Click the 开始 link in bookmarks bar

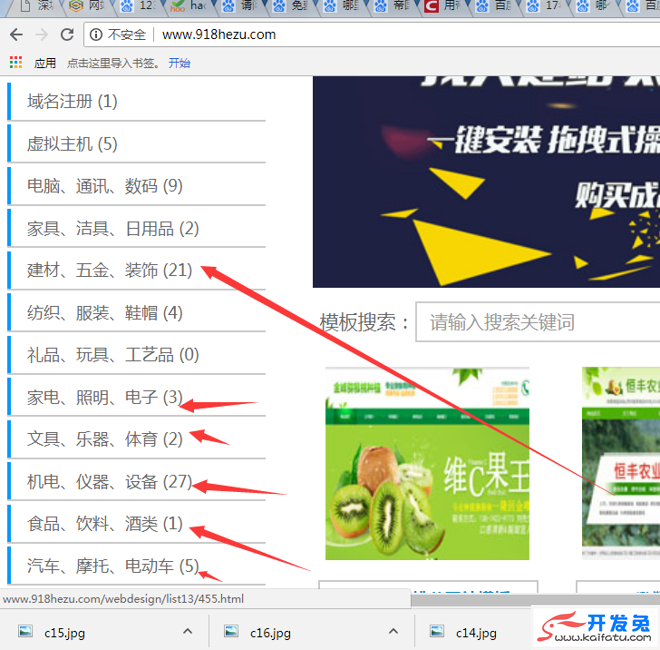click(179, 63)
